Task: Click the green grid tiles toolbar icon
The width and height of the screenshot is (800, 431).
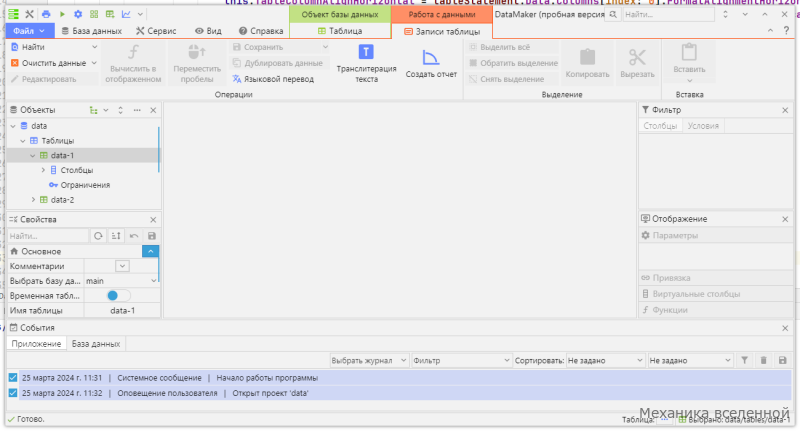Action: [94, 14]
